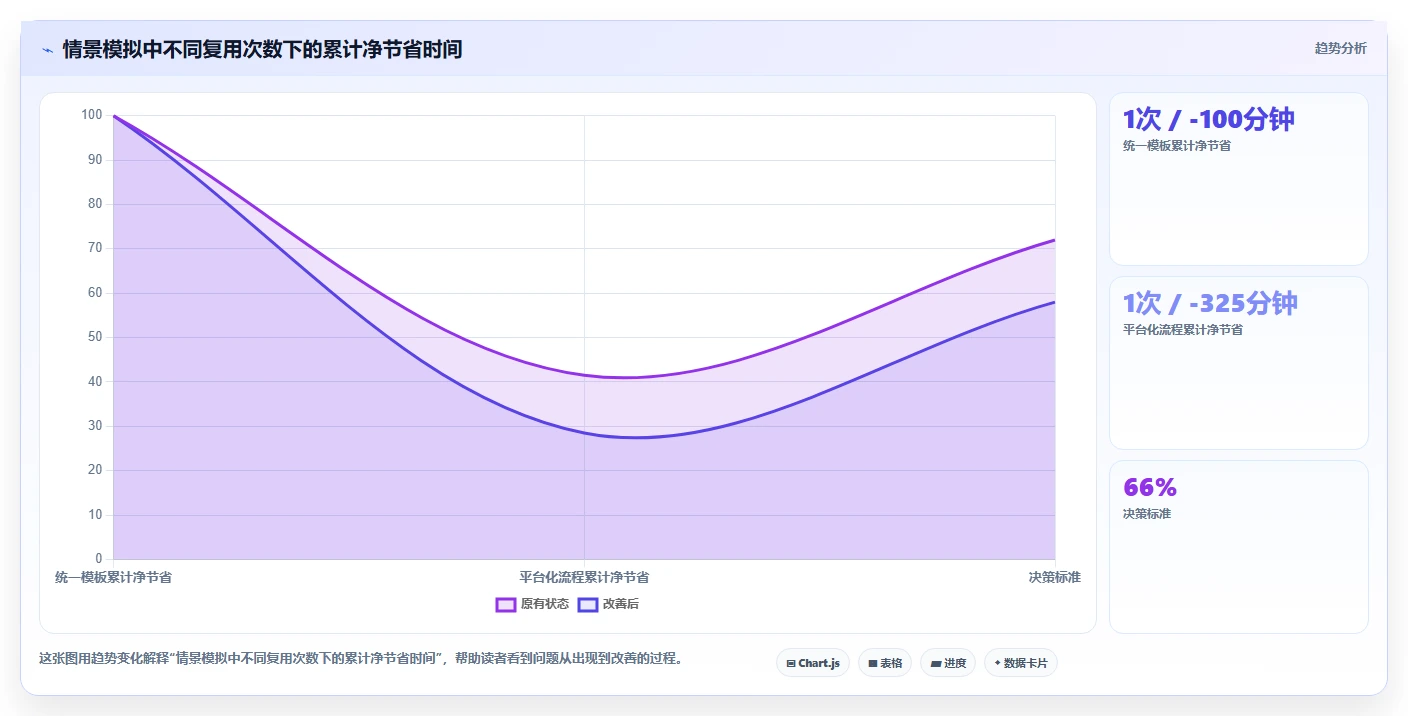This screenshot has height=716, width=1408.
Task: Click the y-axis value 50
Action: (x=95, y=337)
